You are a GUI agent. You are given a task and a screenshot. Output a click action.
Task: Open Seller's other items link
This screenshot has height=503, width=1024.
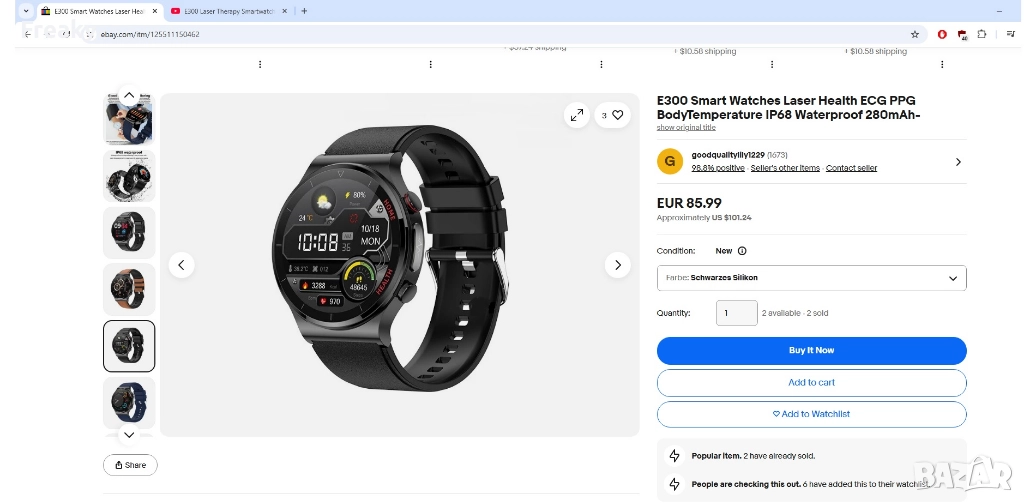[x=785, y=168]
